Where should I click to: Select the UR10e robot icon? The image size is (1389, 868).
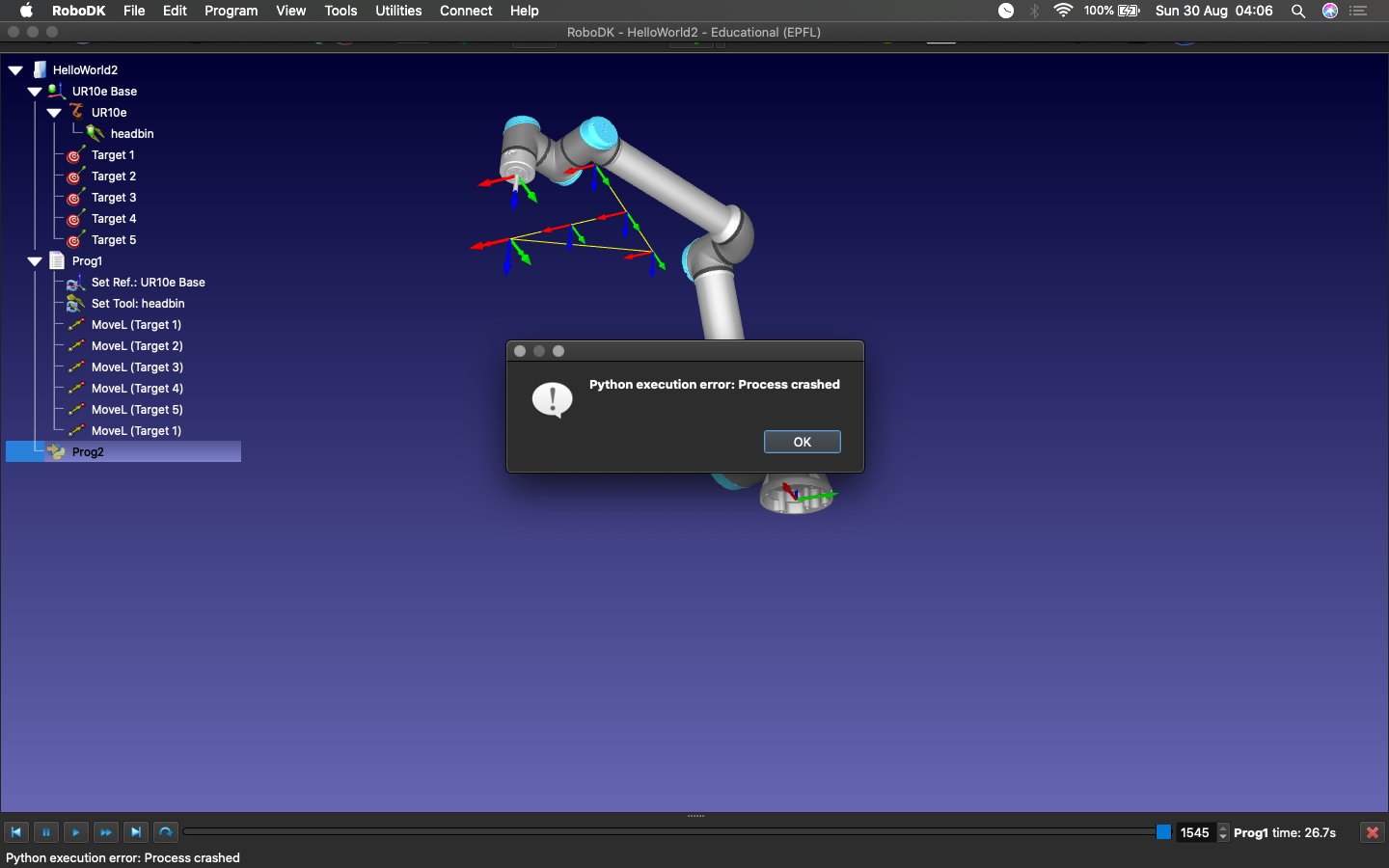(x=76, y=112)
